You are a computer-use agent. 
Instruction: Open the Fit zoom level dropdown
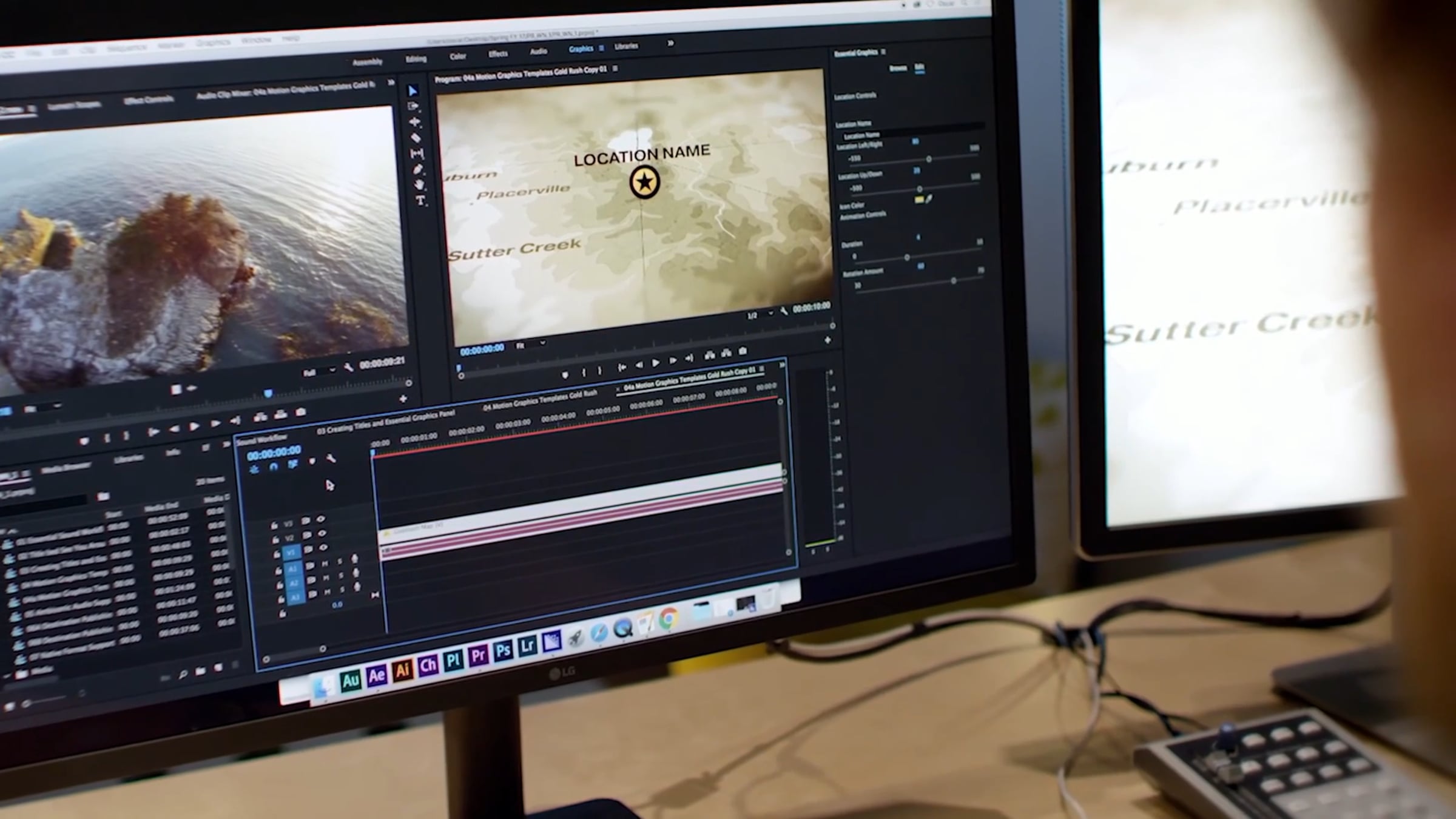click(530, 345)
